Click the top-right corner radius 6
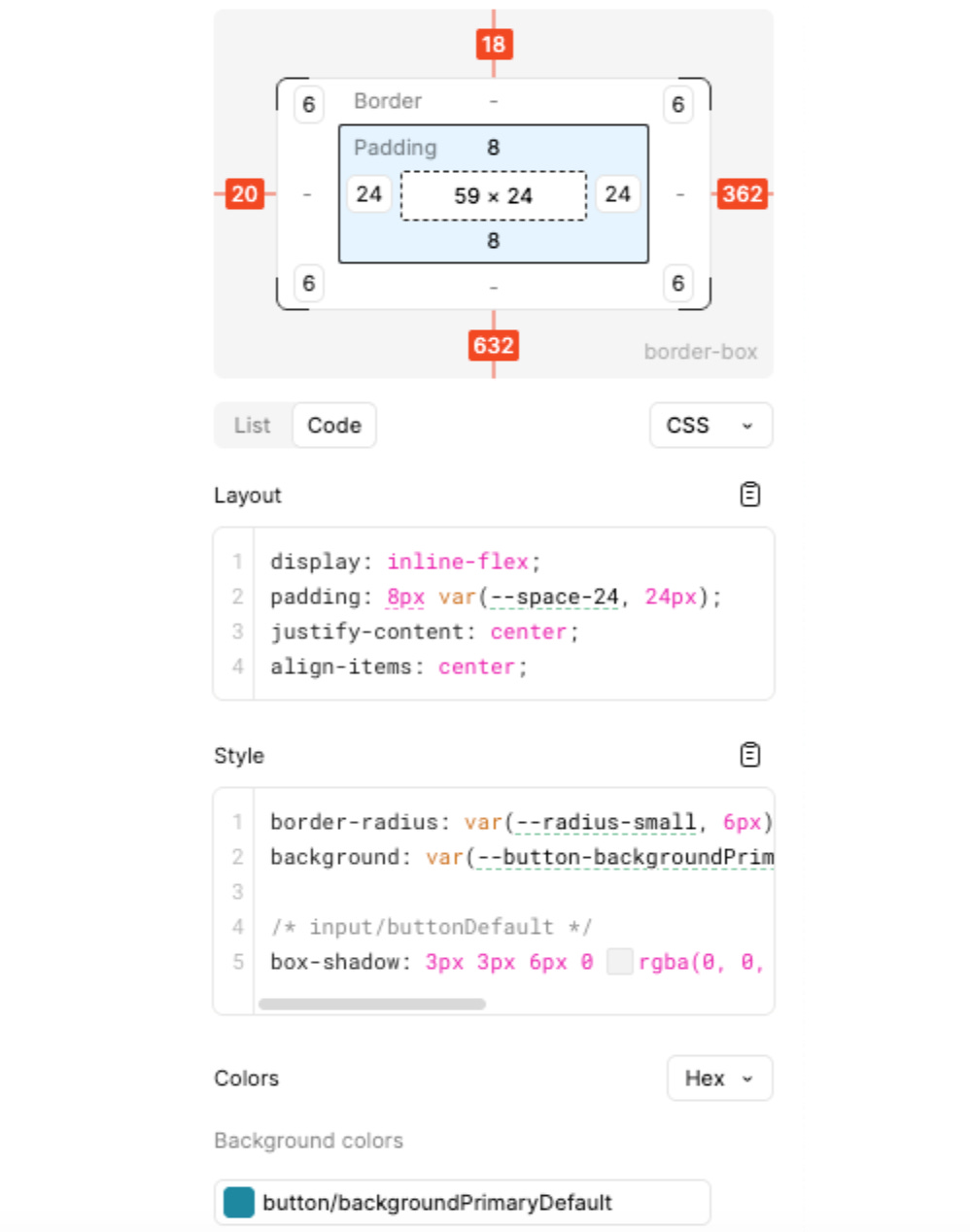This screenshot has width=970, height=1232. pos(678,105)
